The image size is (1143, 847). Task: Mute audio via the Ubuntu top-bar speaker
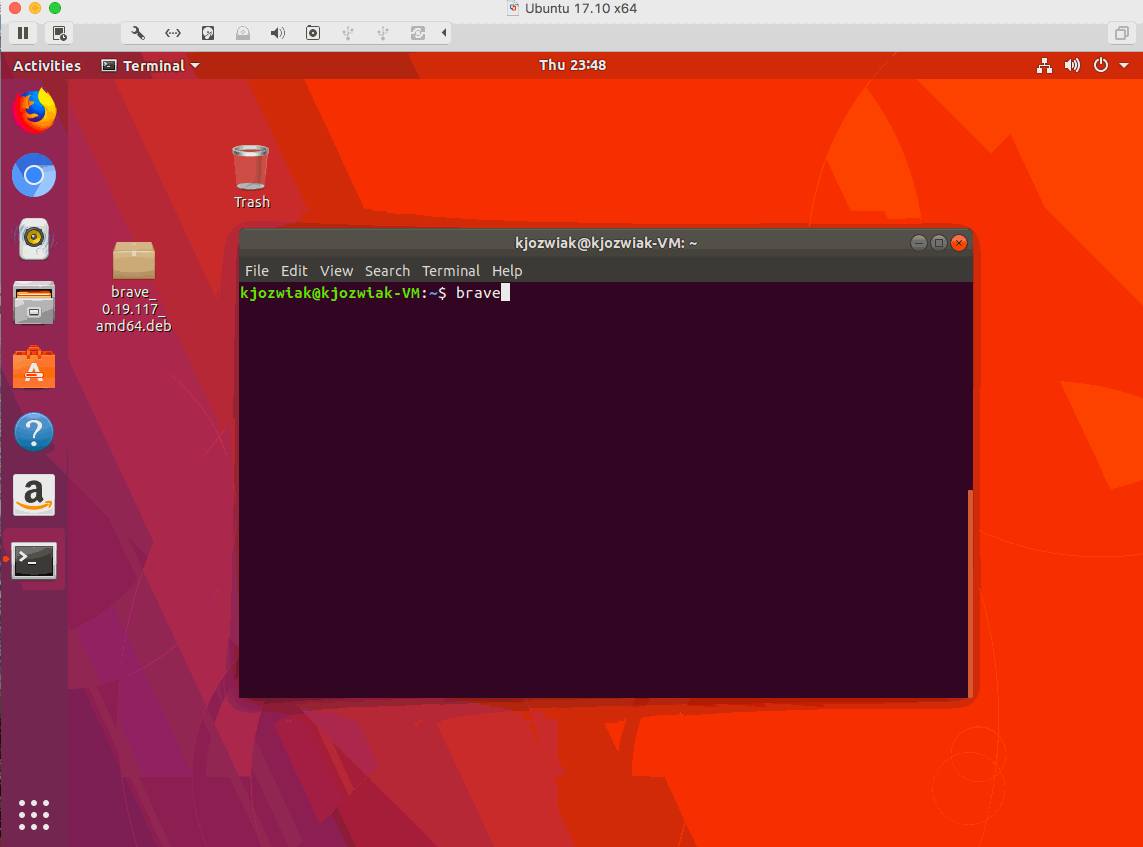click(x=1072, y=65)
